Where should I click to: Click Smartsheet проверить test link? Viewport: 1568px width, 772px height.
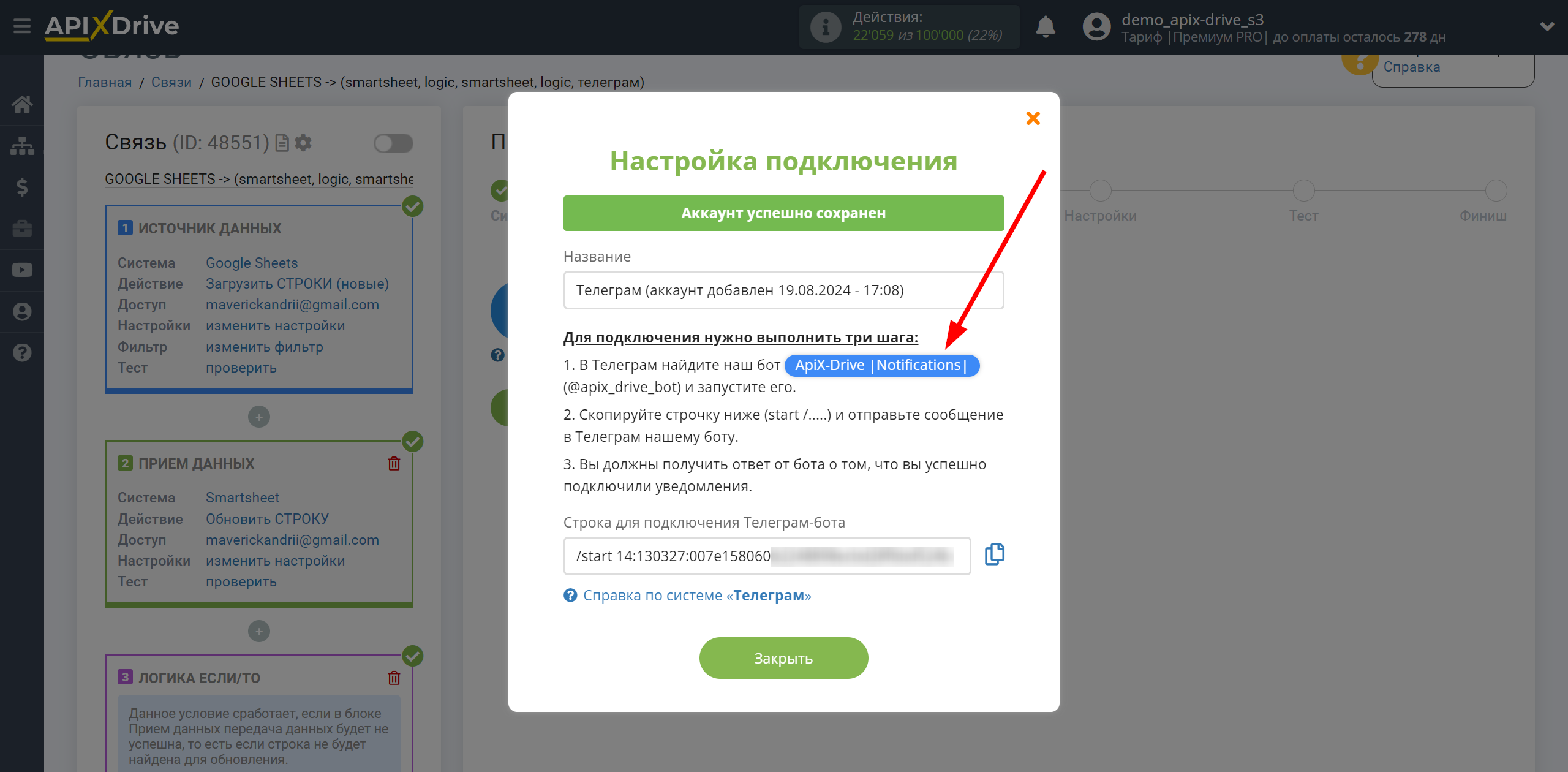tap(241, 581)
